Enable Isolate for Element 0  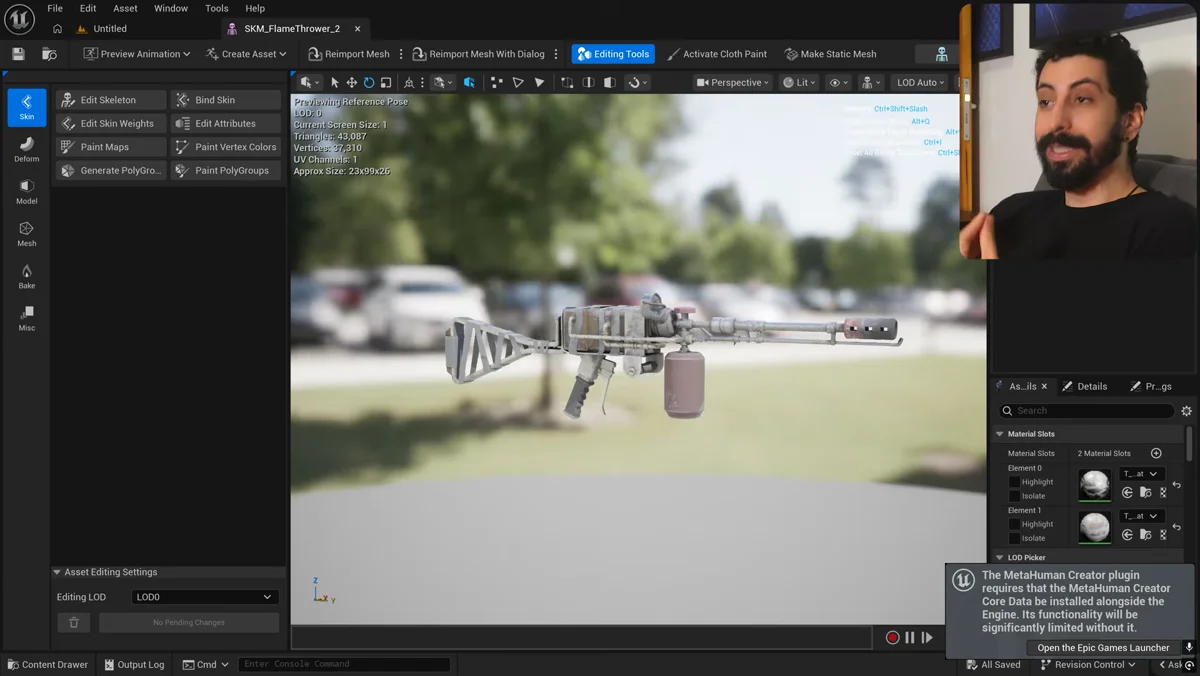1014,496
